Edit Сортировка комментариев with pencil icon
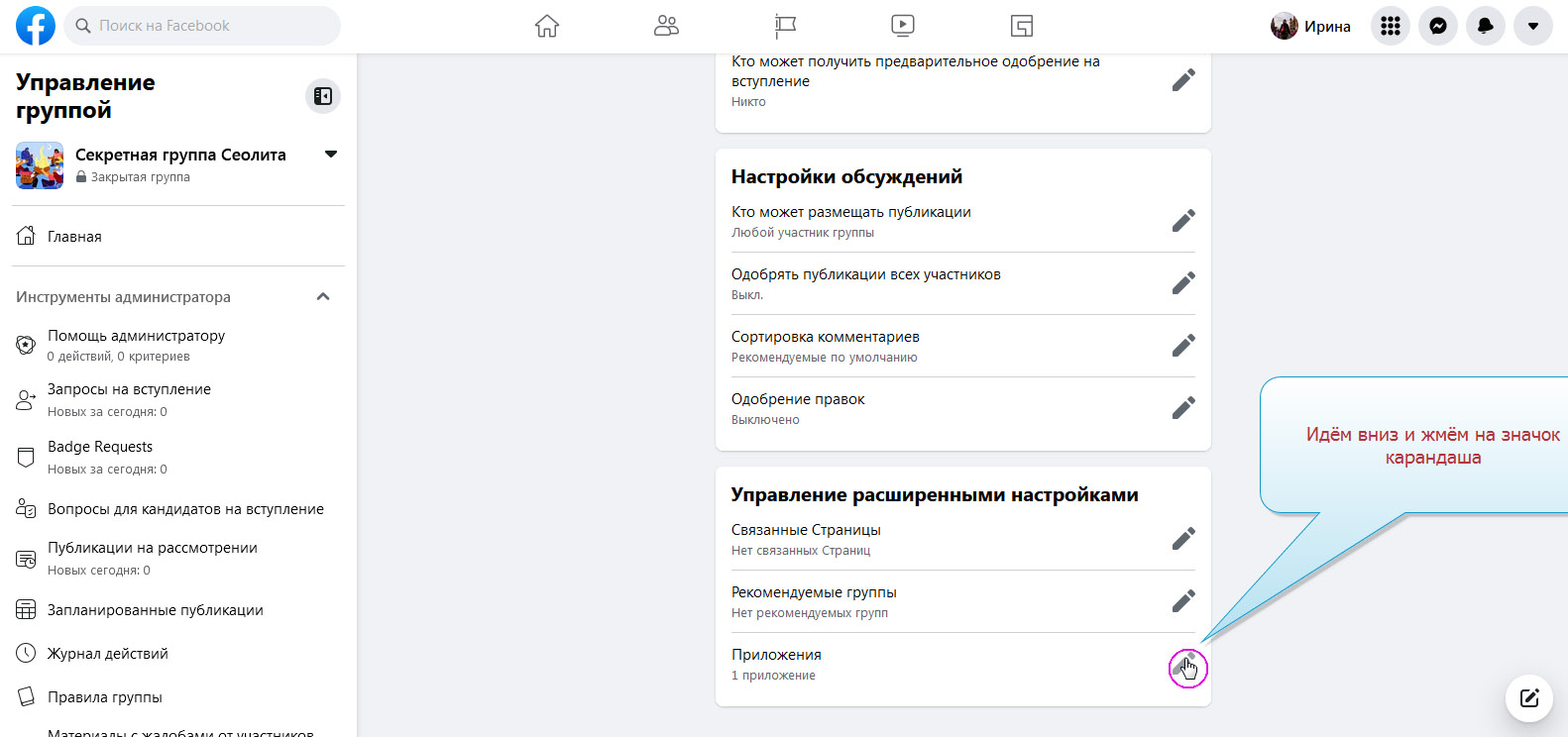 (1183, 346)
